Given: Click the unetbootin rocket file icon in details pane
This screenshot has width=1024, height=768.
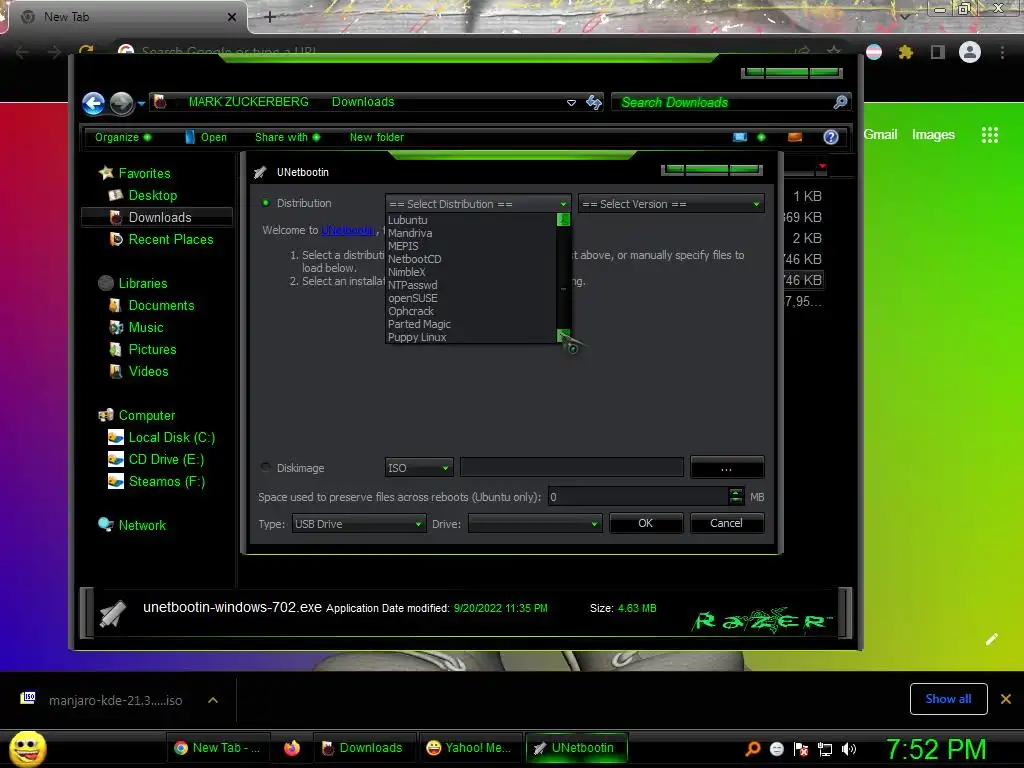Looking at the screenshot, I should 112,613.
